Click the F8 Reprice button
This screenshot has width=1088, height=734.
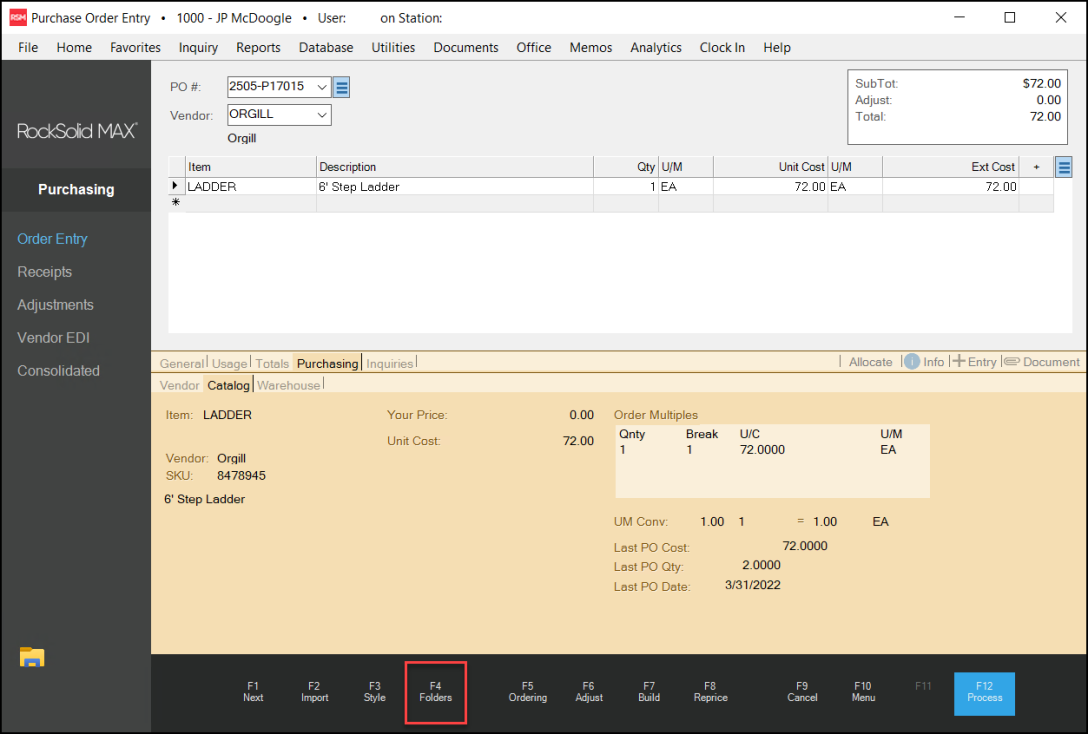(x=711, y=692)
